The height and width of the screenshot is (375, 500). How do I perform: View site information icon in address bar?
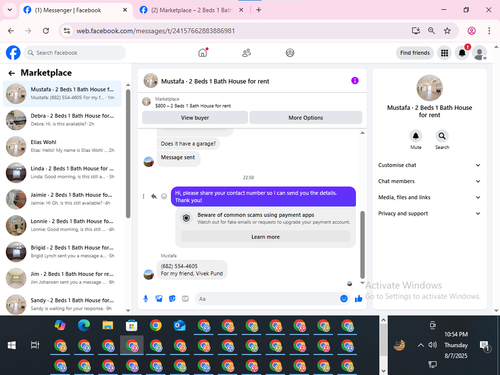pyautogui.click(x=67, y=31)
